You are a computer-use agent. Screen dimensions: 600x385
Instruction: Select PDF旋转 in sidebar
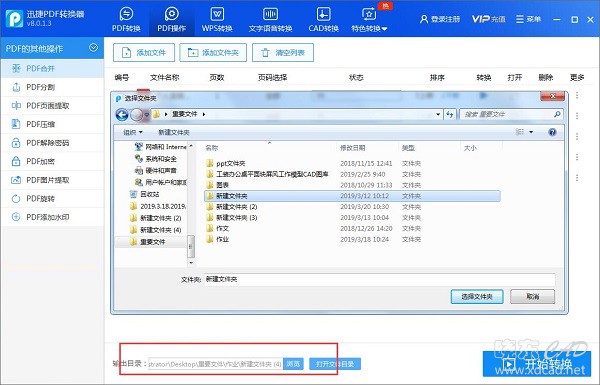[x=52, y=199]
